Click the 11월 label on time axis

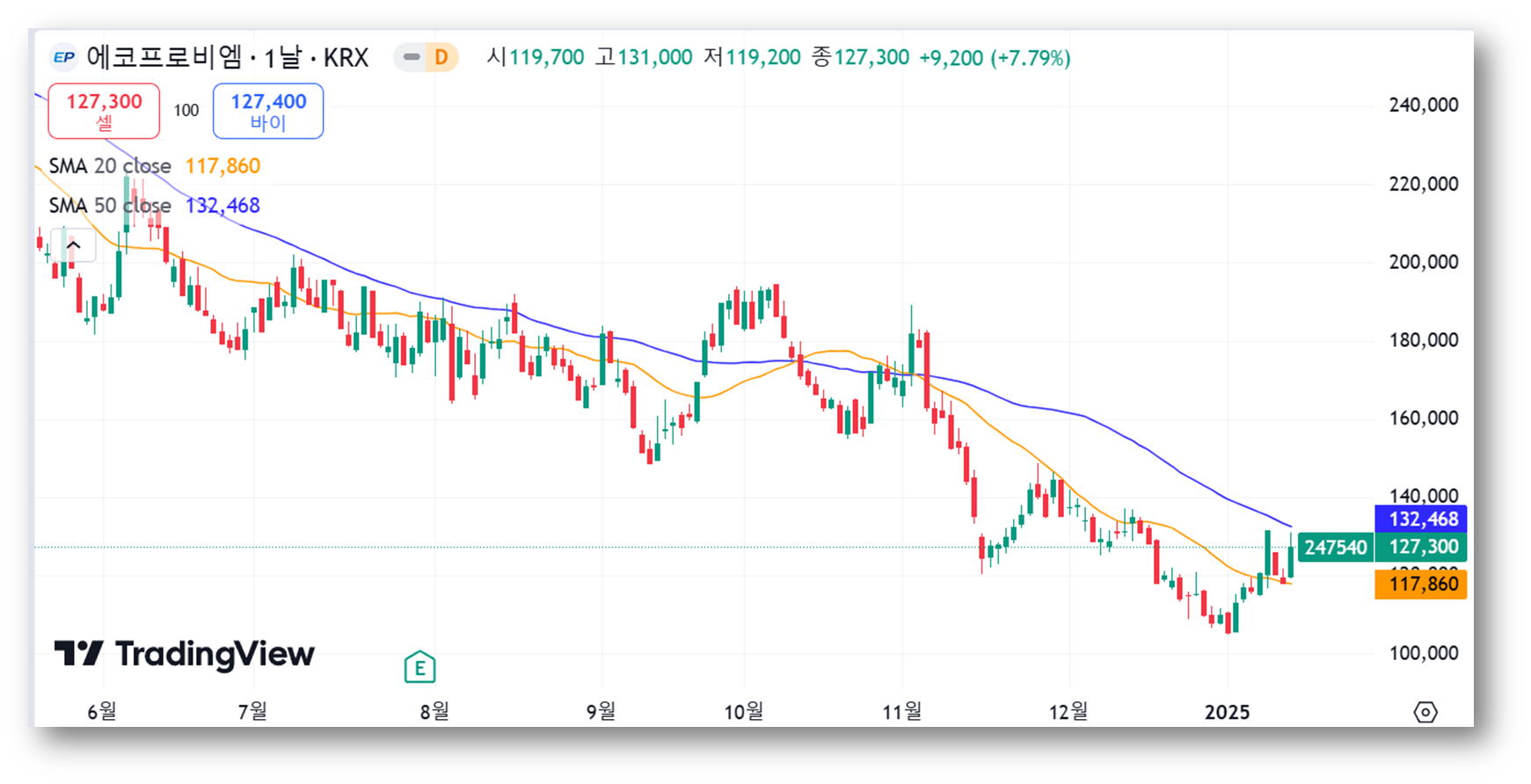pos(901,712)
